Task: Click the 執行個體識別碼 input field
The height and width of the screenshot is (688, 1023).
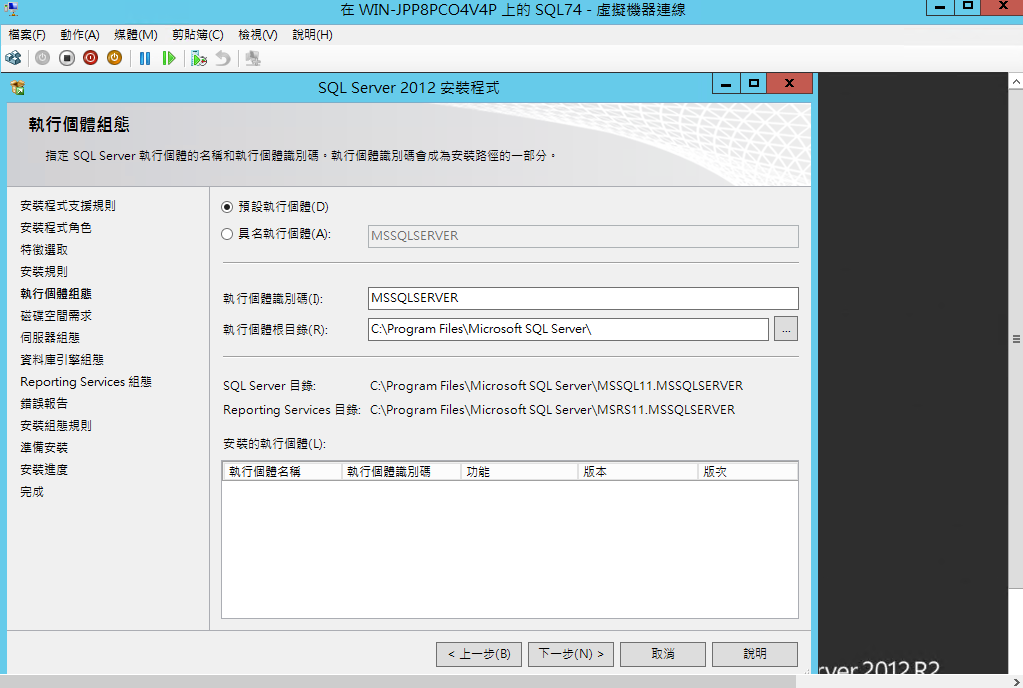Action: (583, 298)
